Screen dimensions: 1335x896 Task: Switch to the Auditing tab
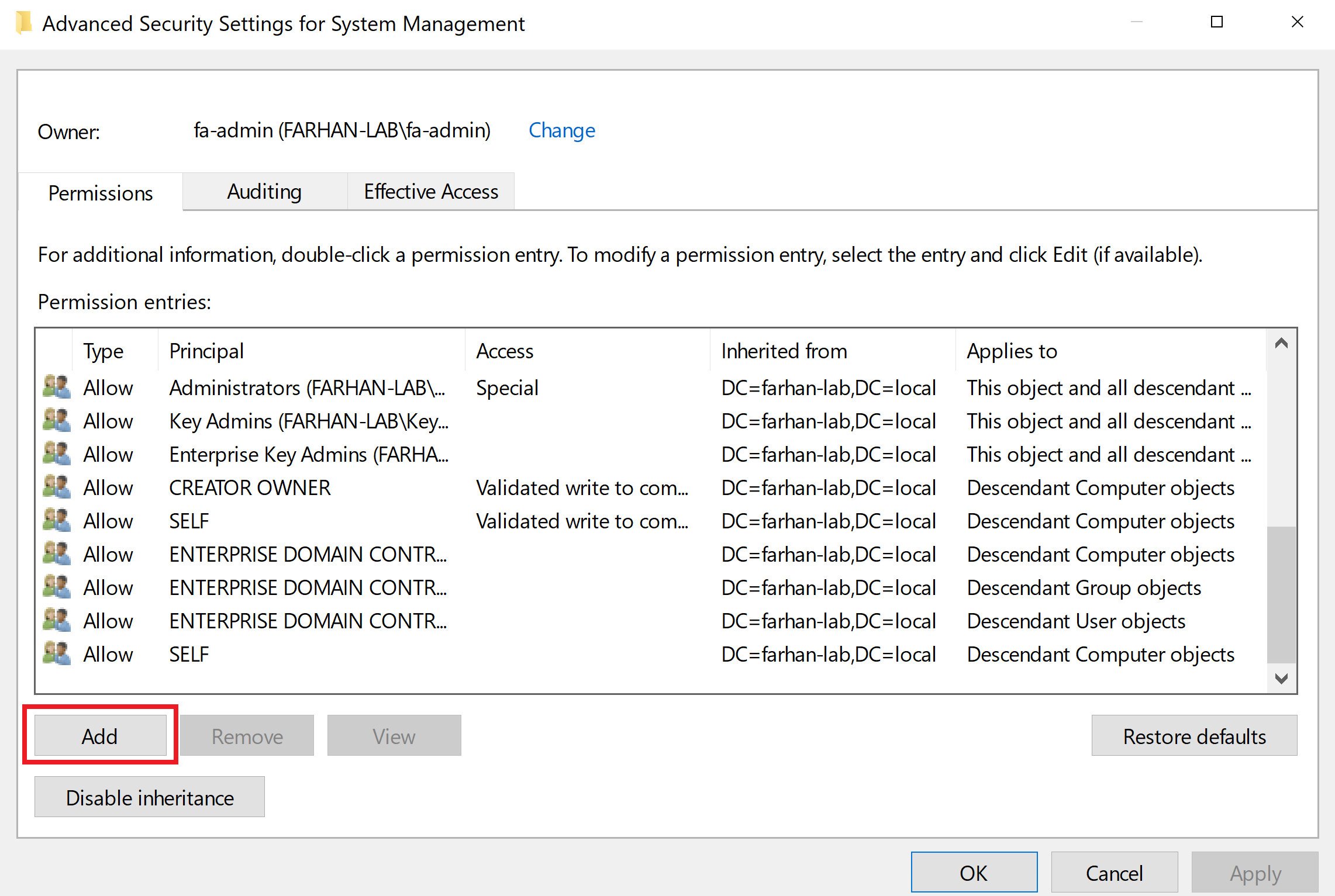click(264, 192)
